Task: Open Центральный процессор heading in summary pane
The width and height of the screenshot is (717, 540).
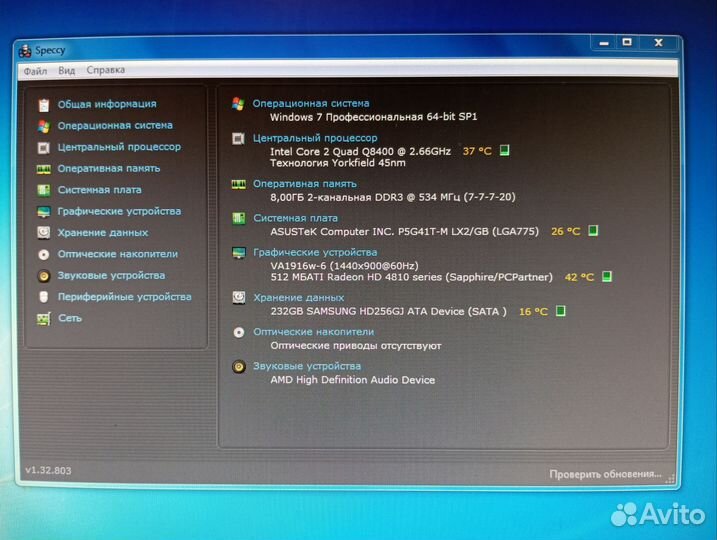Action: pyautogui.click(x=315, y=138)
